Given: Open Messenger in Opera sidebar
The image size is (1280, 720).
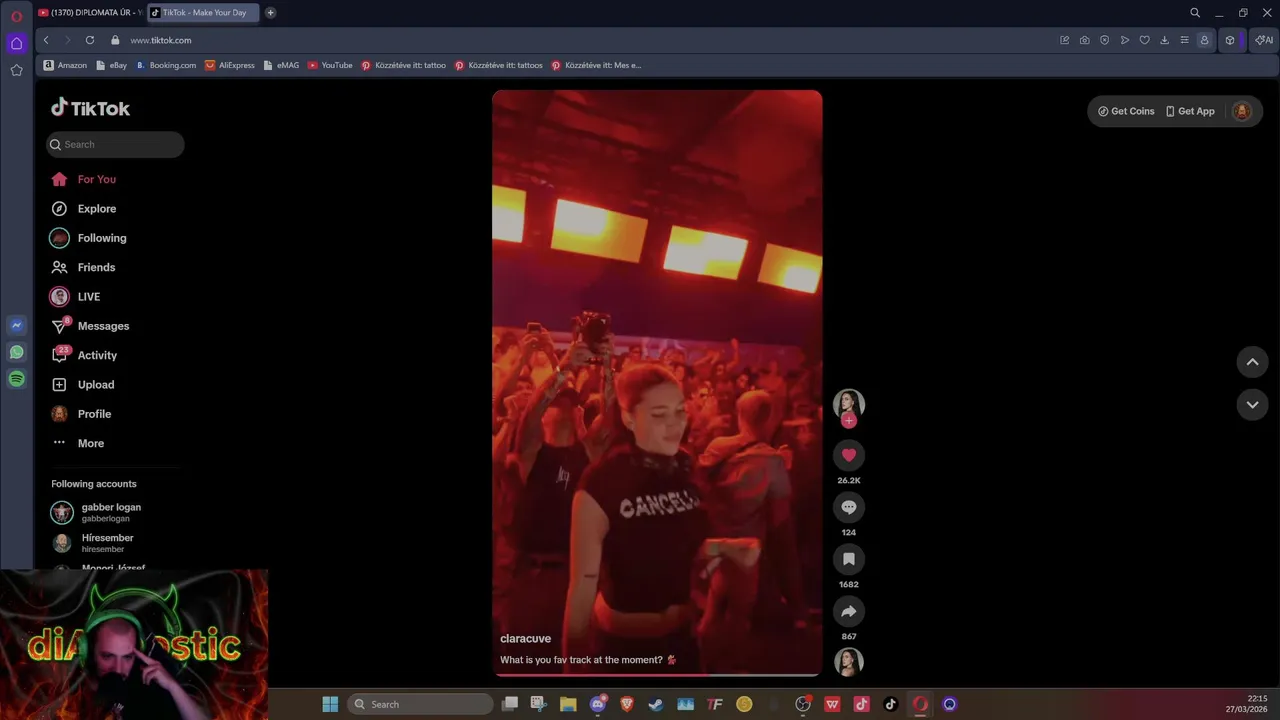Looking at the screenshot, I should (x=16, y=325).
